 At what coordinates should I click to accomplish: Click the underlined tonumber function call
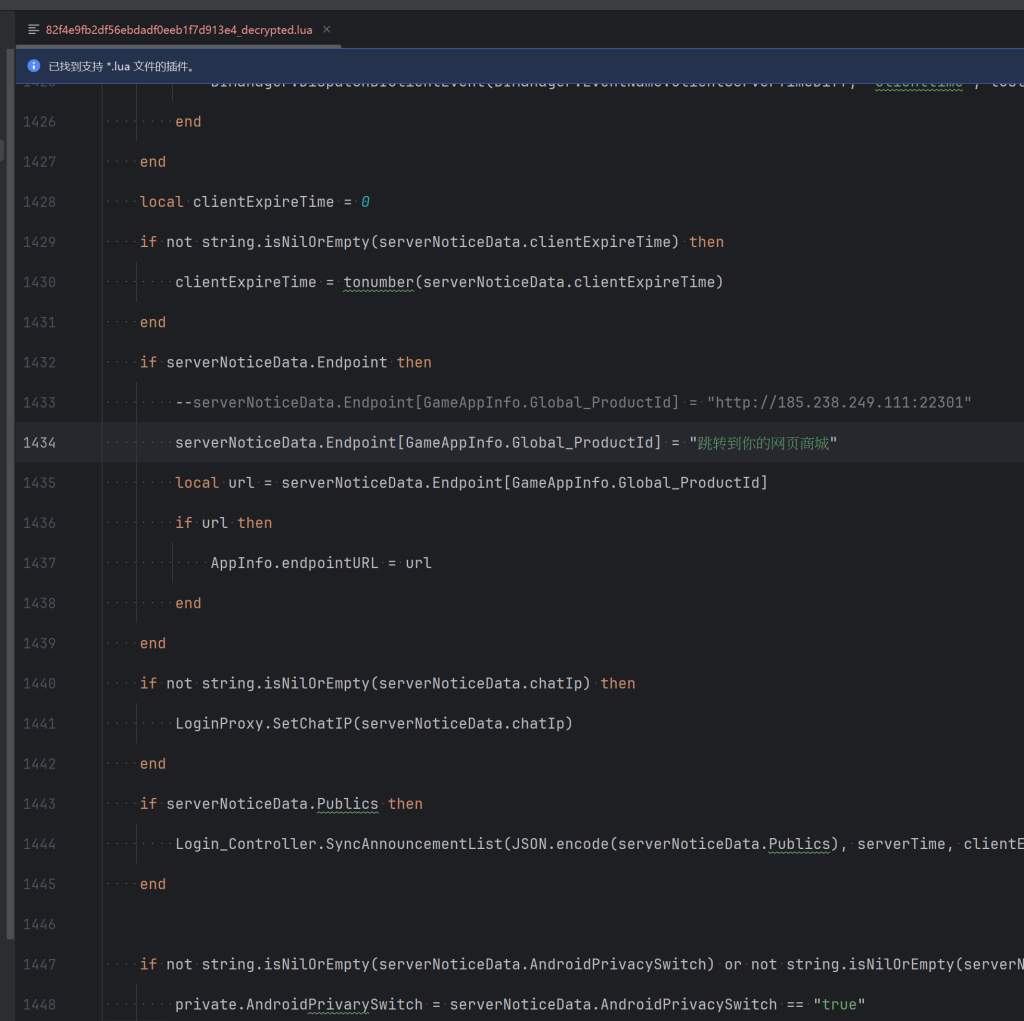click(378, 282)
